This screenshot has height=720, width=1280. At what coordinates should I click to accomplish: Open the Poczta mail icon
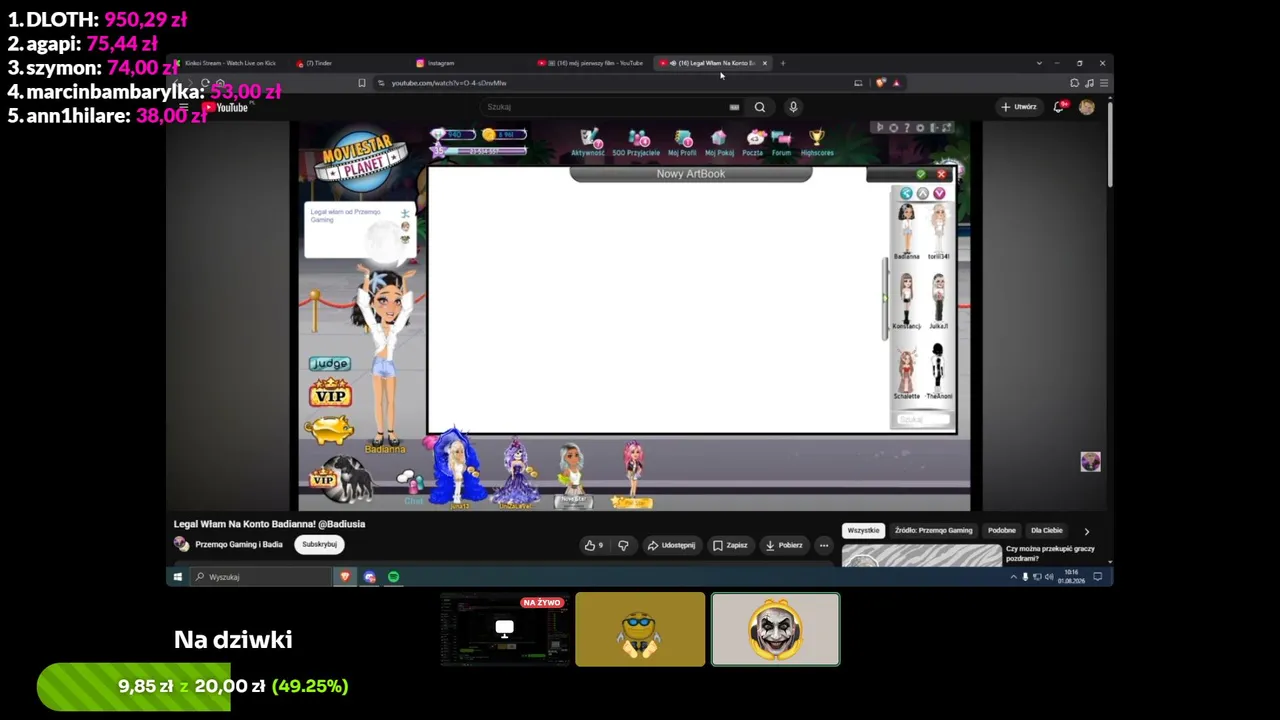[753, 142]
